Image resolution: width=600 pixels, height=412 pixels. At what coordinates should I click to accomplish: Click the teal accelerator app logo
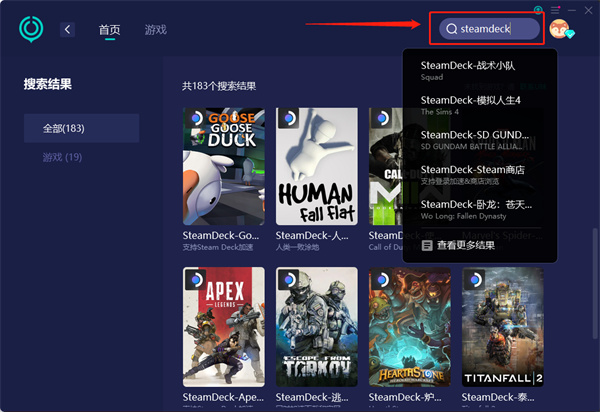tap(31, 29)
